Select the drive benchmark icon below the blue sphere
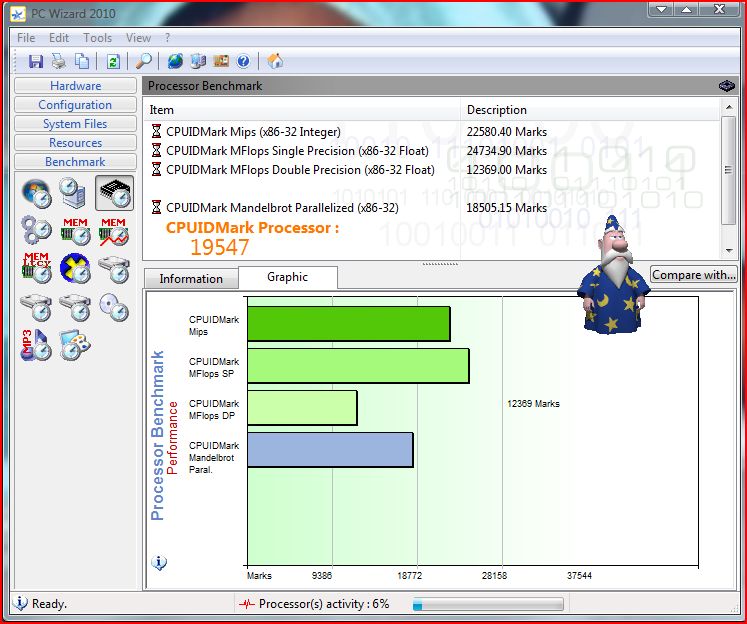This screenshot has width=747, height=624. tap(75, 307)
